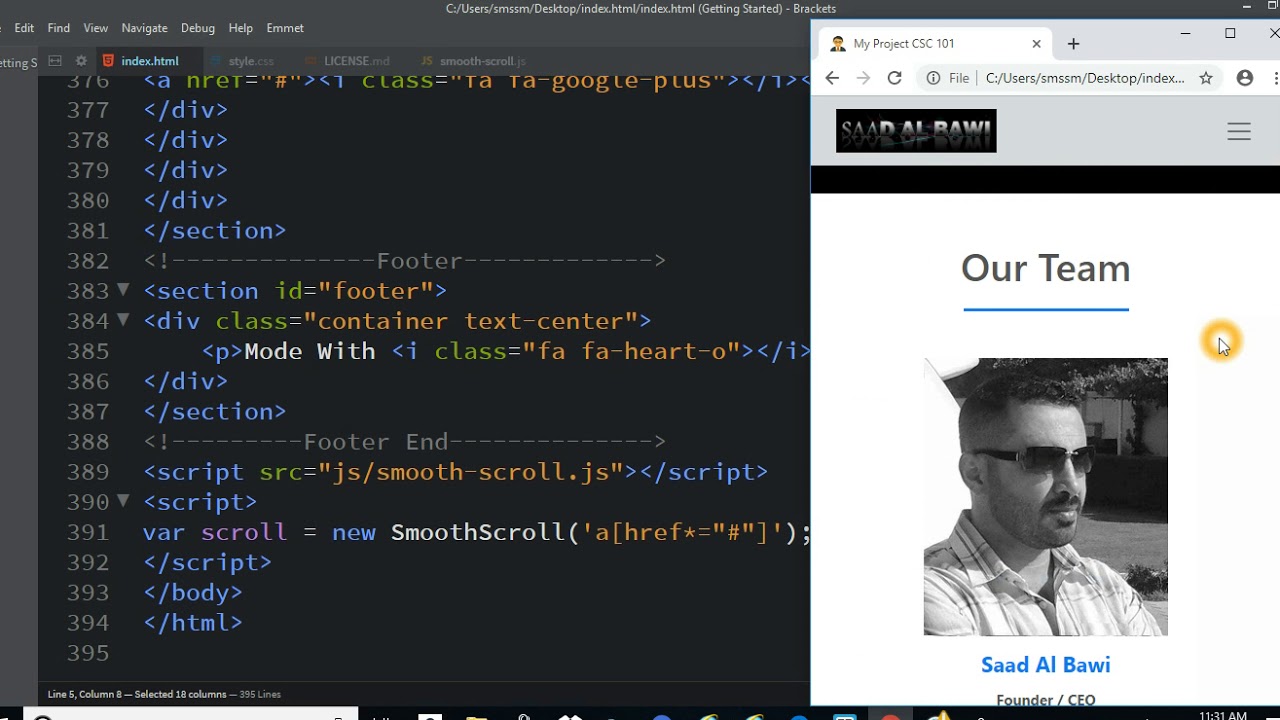Click the fa-google-plus anchor code line

coord(476,82)
